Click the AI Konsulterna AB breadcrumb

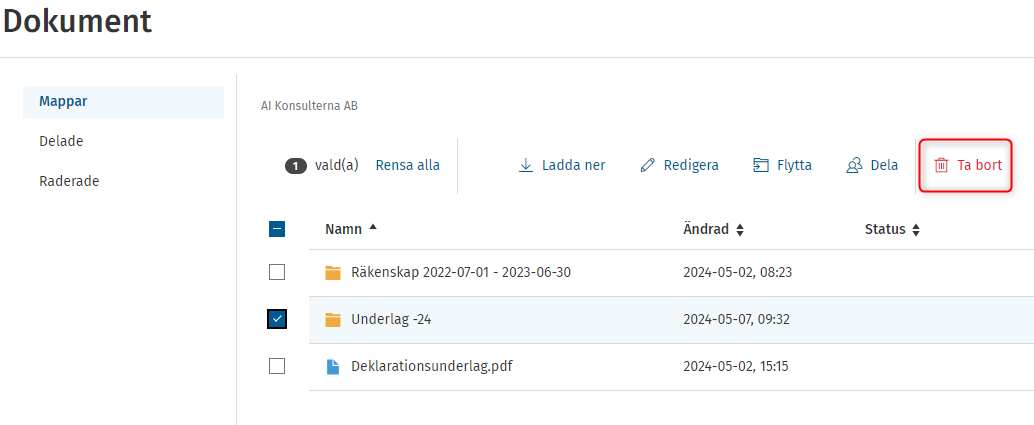(309, 106)
